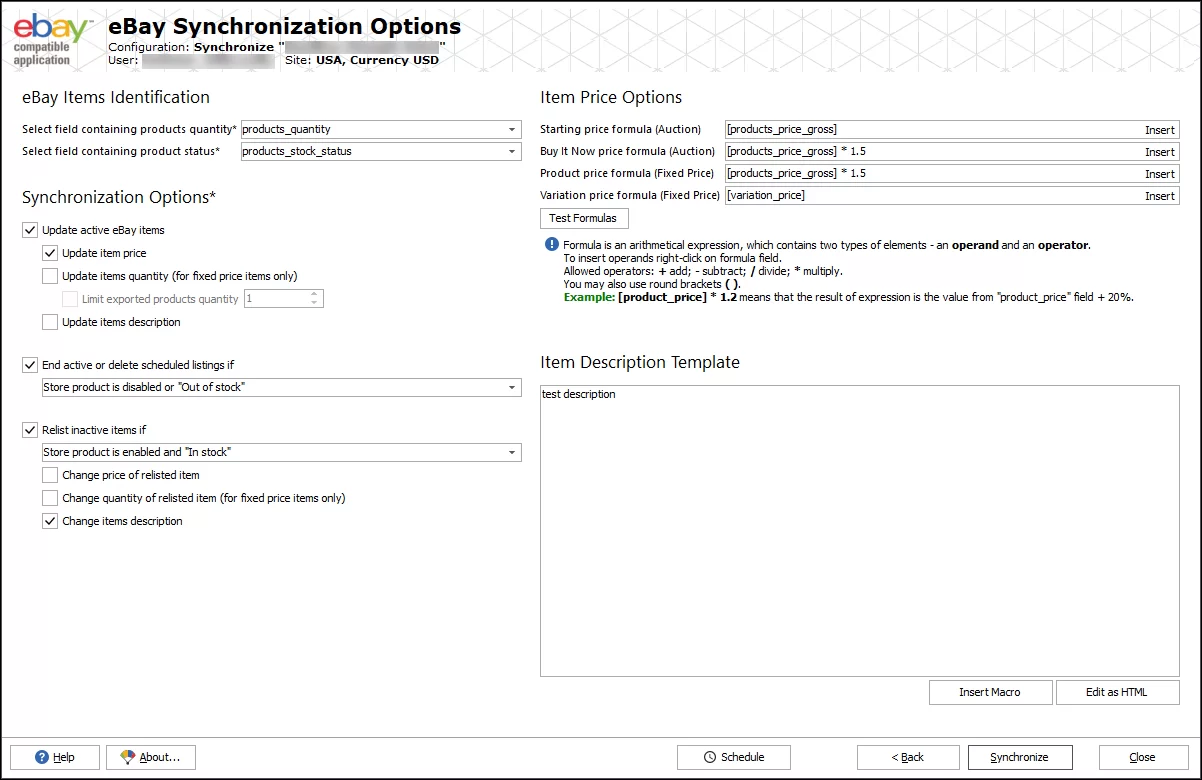Click the blue info icon beside formula help
The width and height of the screenshot is (1202, 780).
pyautogui.click(x=551, y=245)
